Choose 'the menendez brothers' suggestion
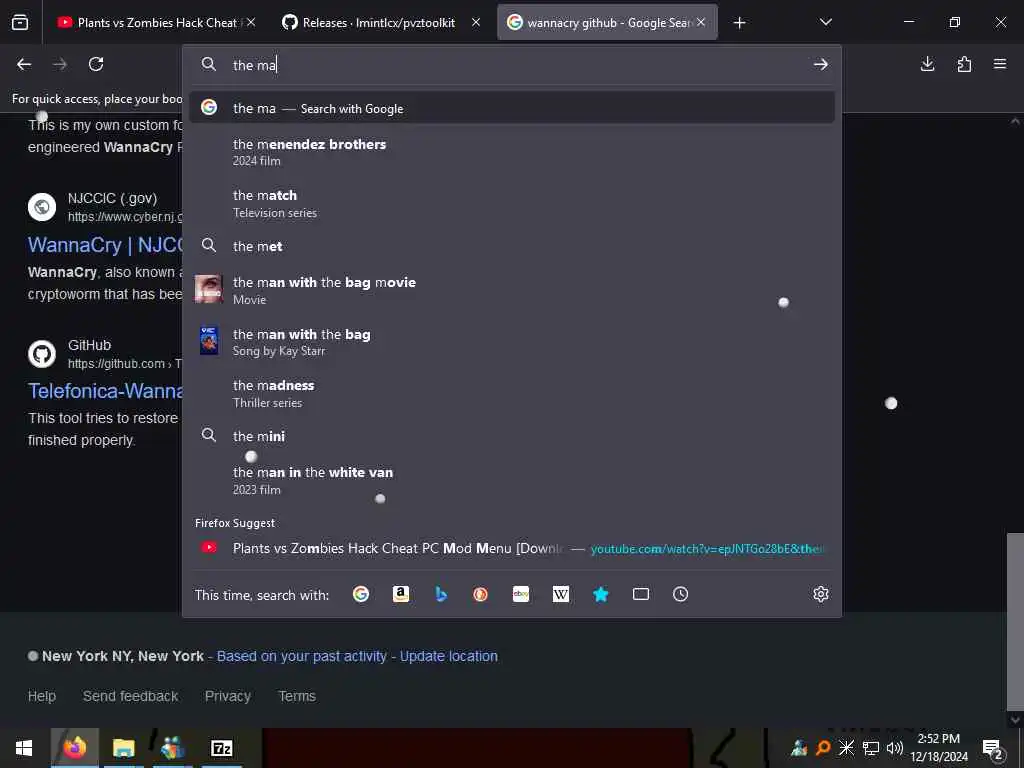Viewport: 1024px width, 768px height. 511,152
